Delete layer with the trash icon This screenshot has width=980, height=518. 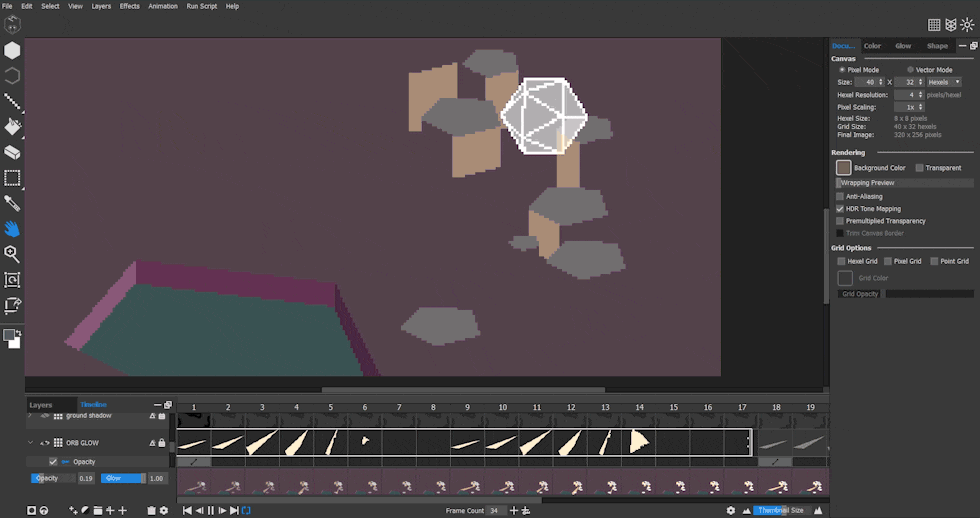tap(151, 510)
